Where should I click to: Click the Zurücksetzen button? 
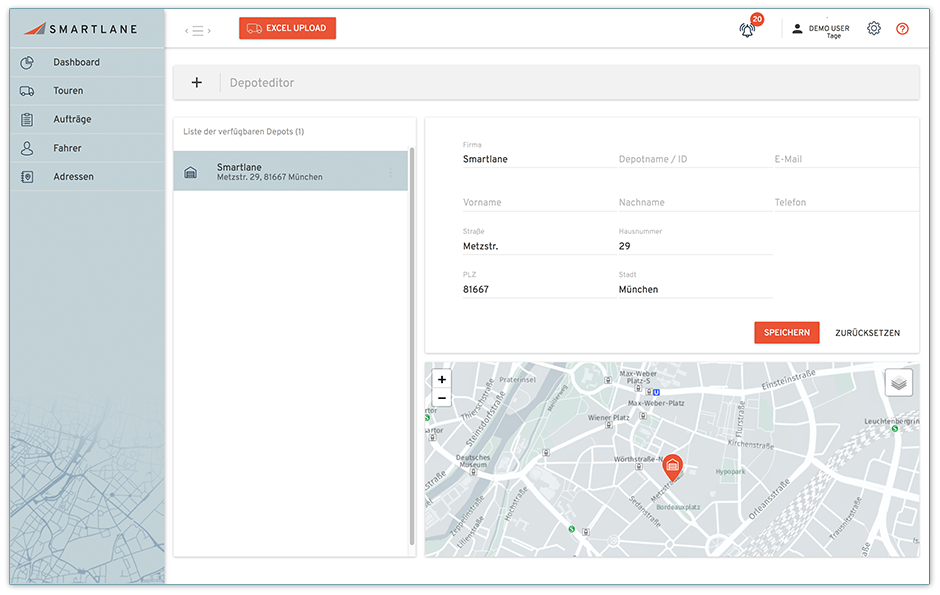[867, 333]
